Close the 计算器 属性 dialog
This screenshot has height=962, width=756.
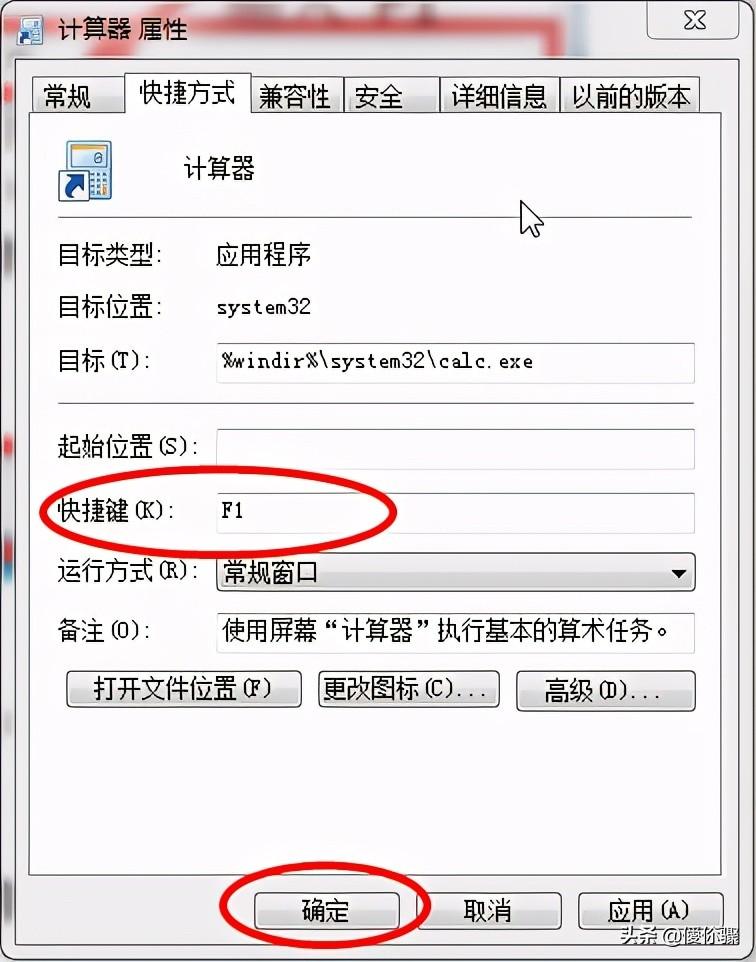click(x=693, y=20)
